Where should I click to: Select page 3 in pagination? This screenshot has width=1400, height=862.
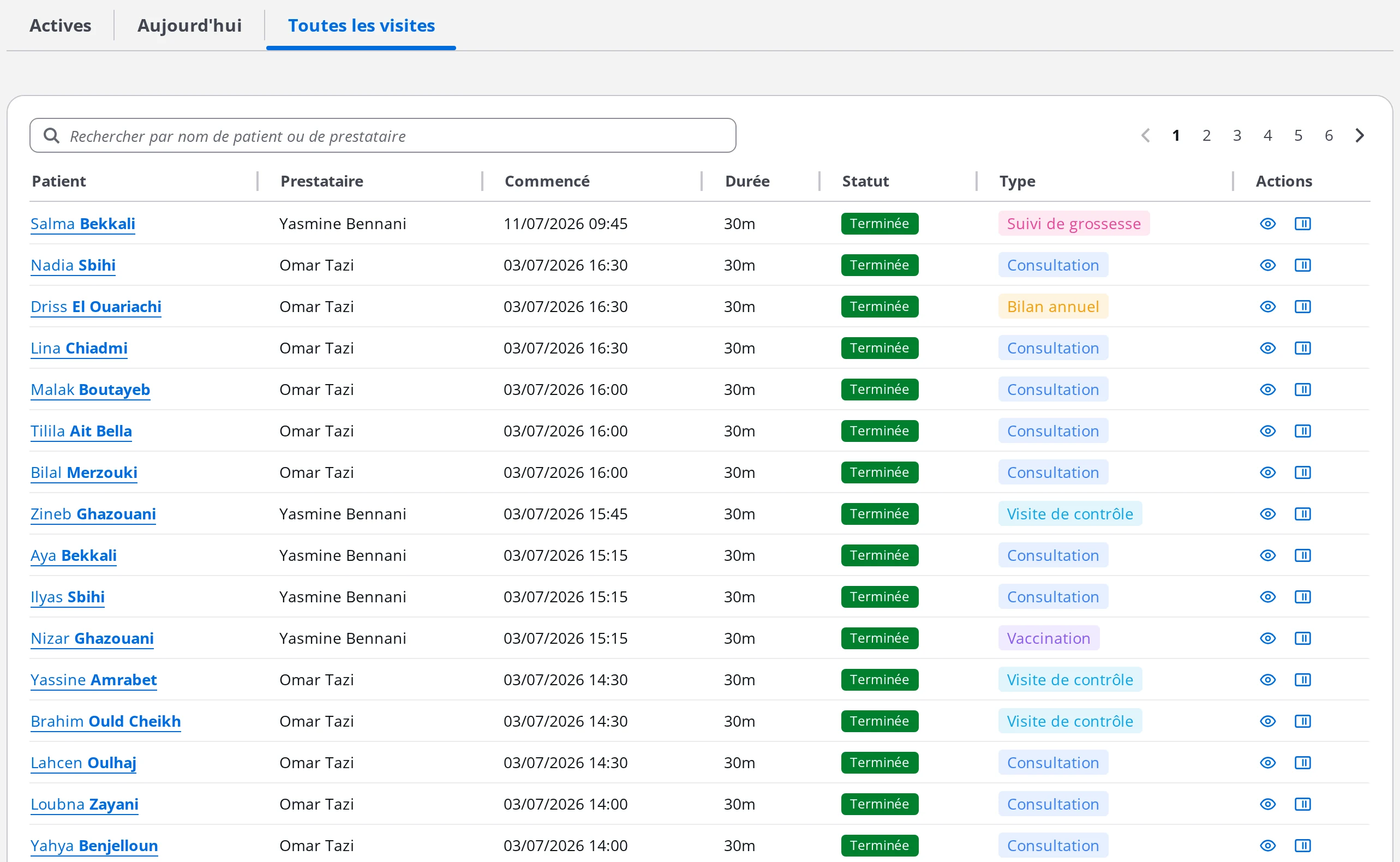coord(1237,136)
